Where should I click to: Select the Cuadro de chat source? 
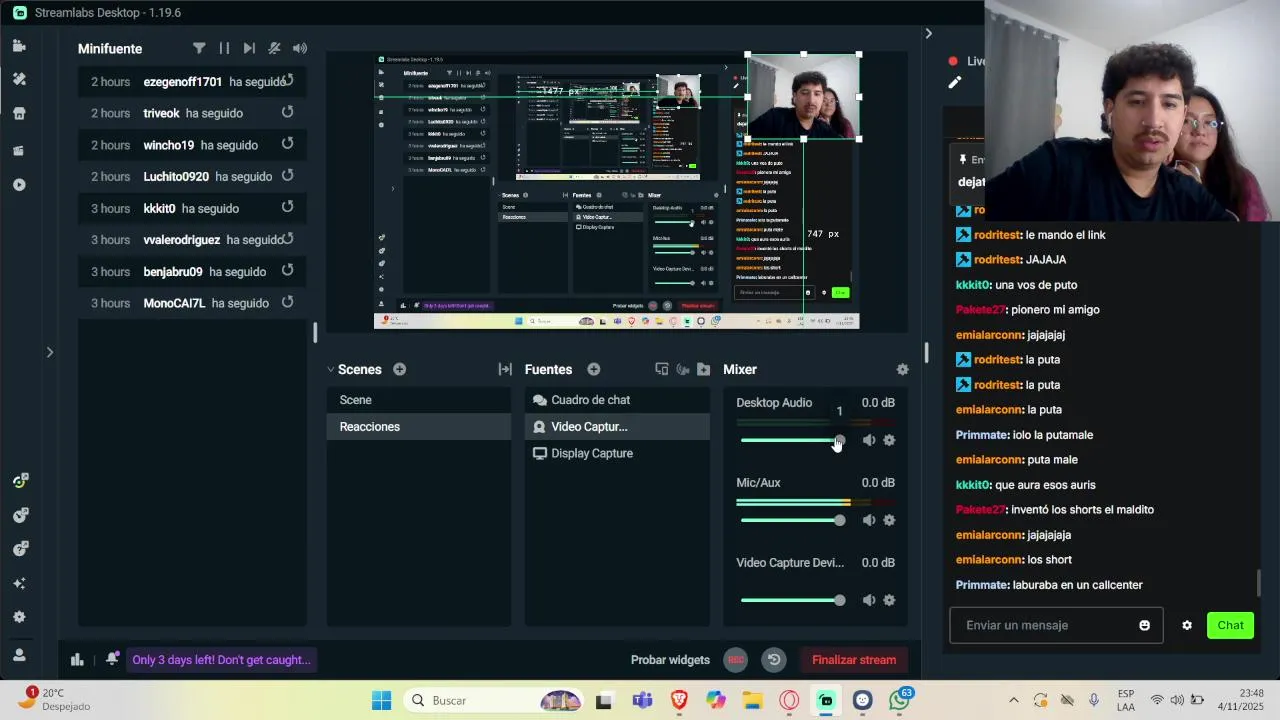(x=617, y=400)
